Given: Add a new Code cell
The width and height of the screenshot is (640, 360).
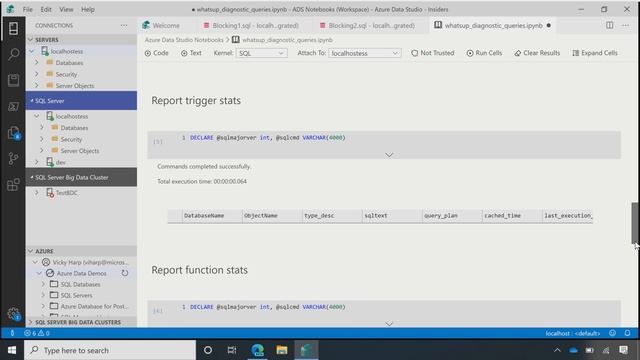Looking at the screenshot, I should click(156, 53).
